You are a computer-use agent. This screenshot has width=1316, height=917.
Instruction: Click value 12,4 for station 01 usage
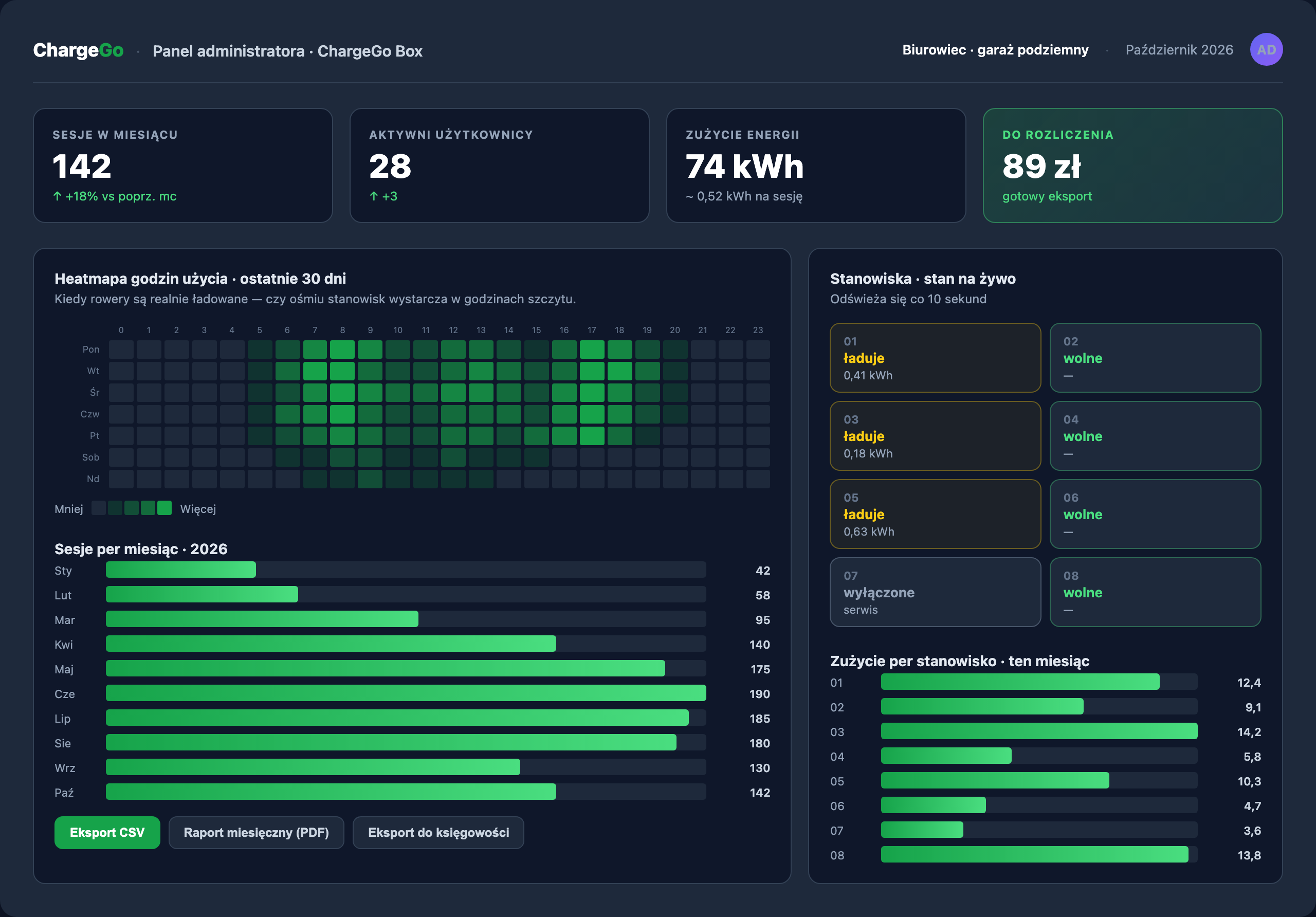pos(1249,682)
